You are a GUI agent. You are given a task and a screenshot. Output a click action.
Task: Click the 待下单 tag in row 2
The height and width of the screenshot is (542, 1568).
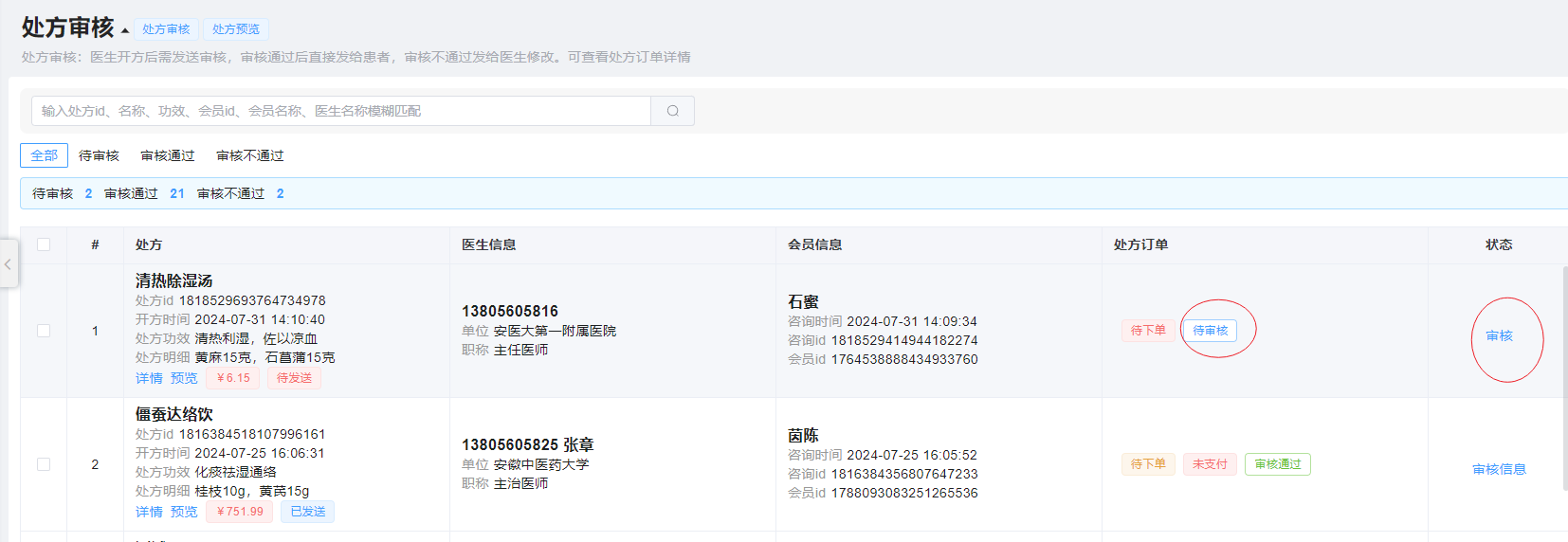click(1148, 464)
